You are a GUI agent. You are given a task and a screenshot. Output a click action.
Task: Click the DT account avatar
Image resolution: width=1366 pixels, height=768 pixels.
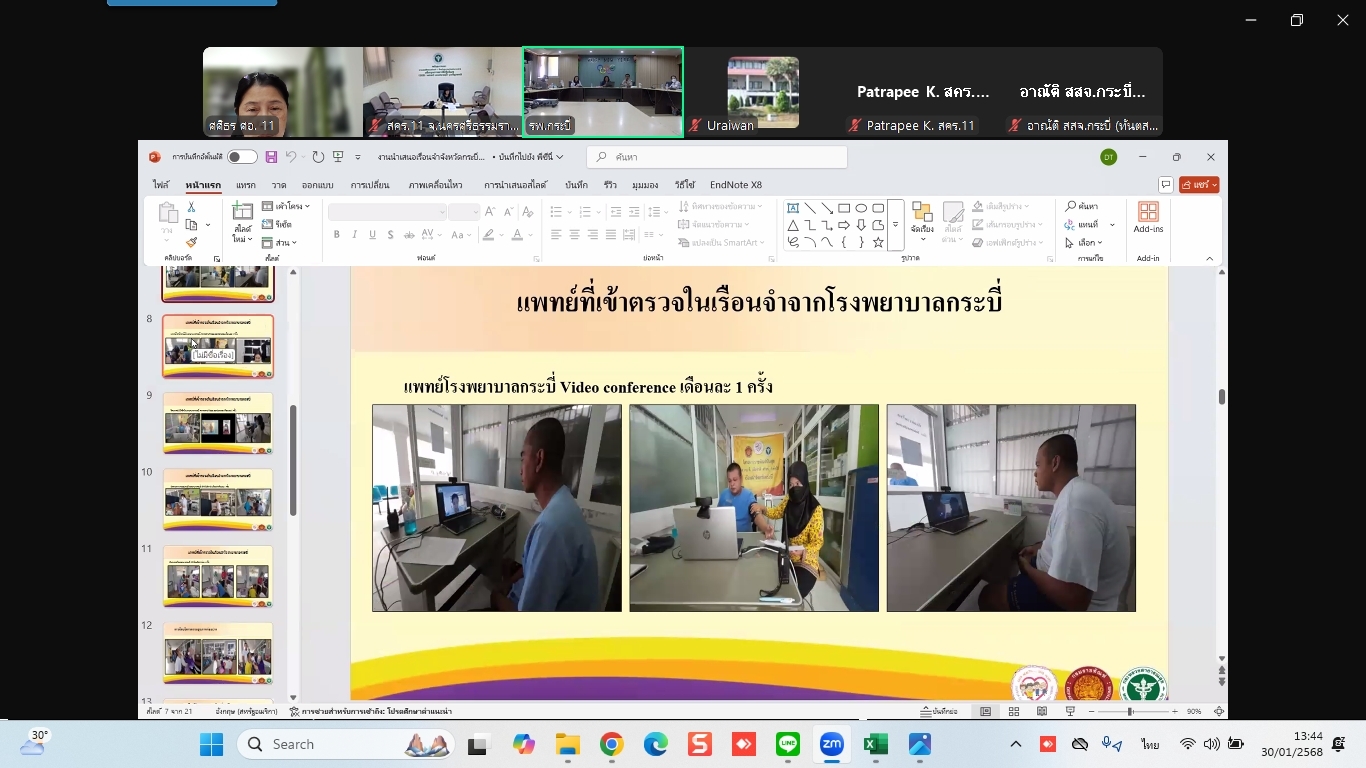pyautogui.click(x=1108, y=157)
